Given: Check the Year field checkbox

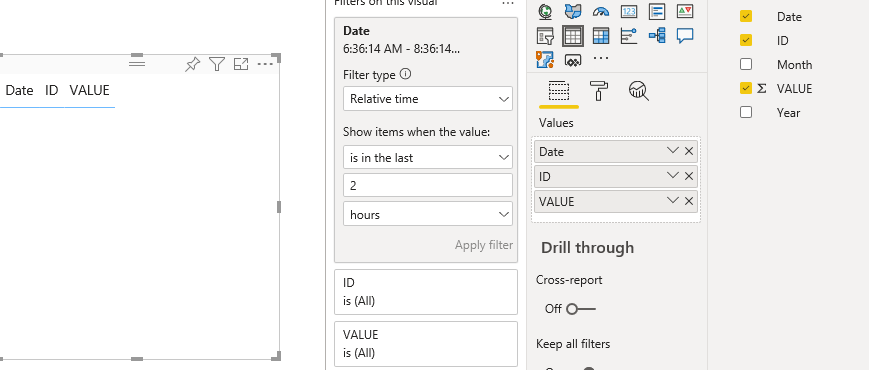Looking at the screenshot, I should (746, 112).
